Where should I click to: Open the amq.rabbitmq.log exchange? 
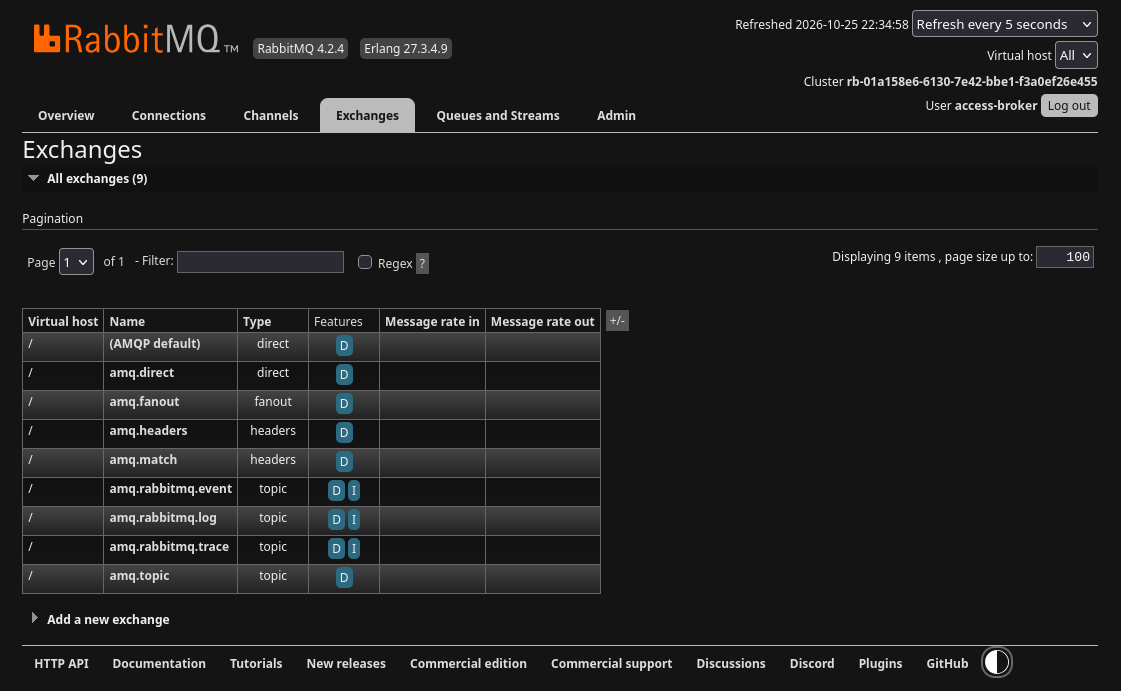[163, 517]
